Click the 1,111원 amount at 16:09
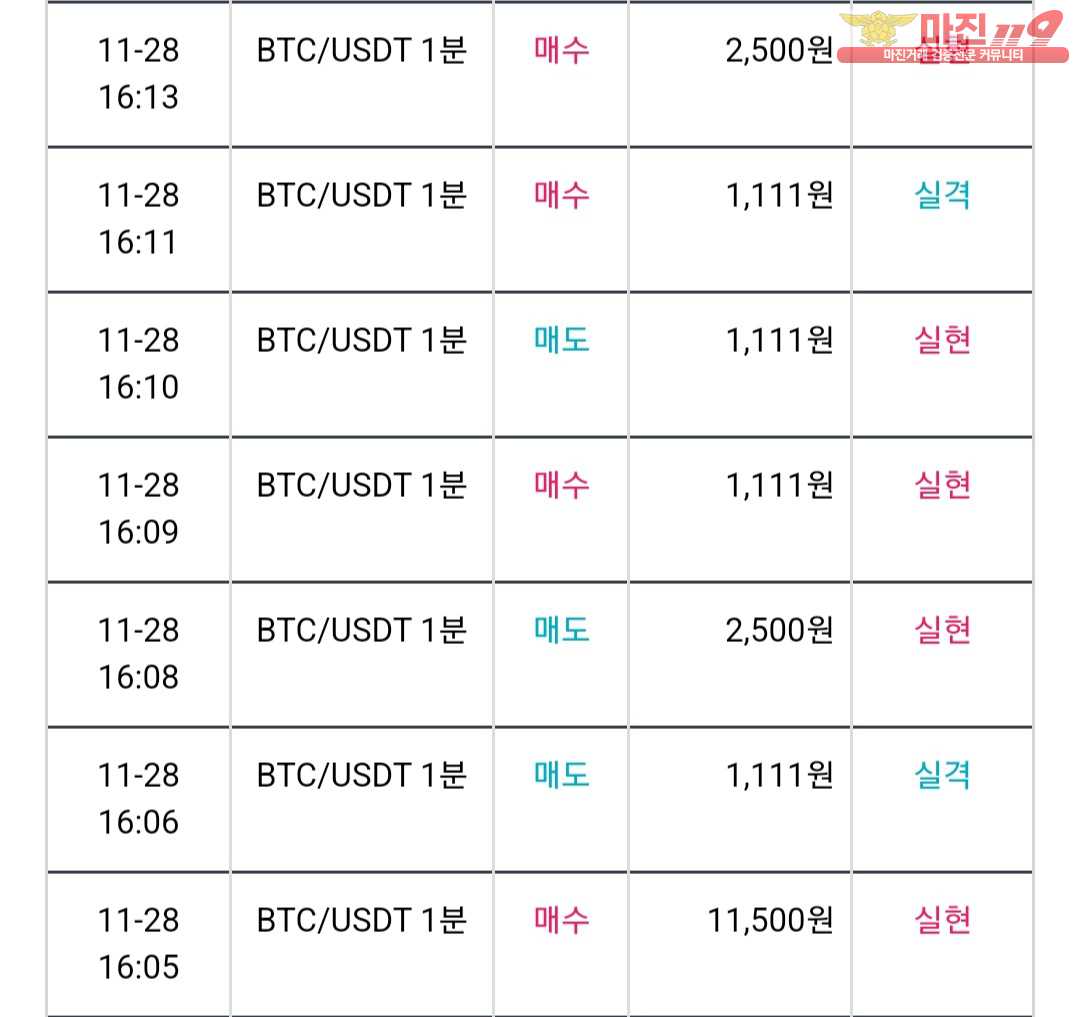Viewport: 1080px width, 1017px height. click(779, 485)
